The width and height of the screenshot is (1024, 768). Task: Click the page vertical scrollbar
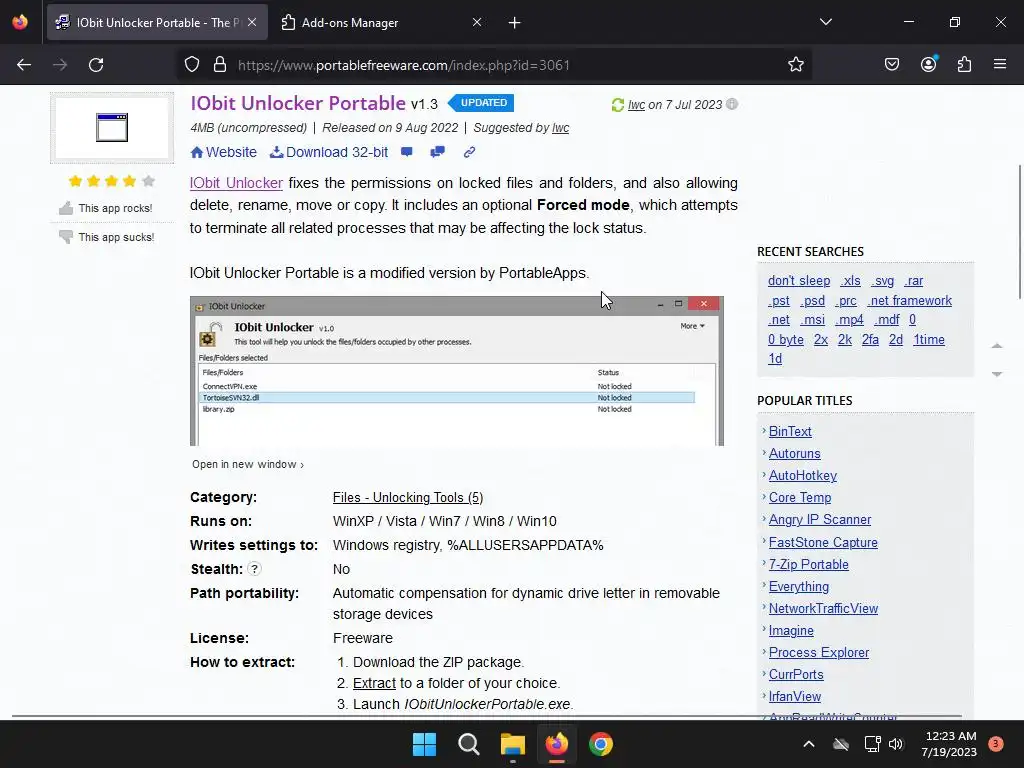click(1020, 232)
